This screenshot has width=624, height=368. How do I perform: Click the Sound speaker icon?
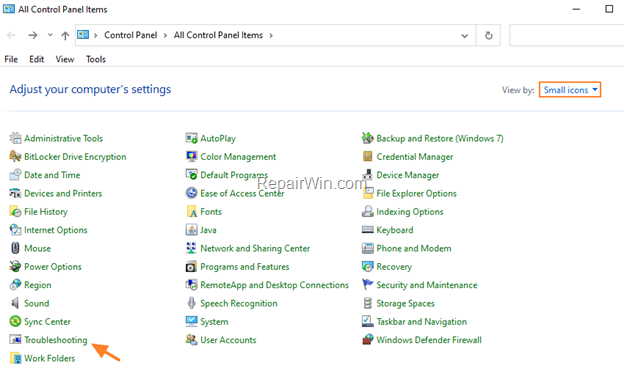tap(15, 303)
